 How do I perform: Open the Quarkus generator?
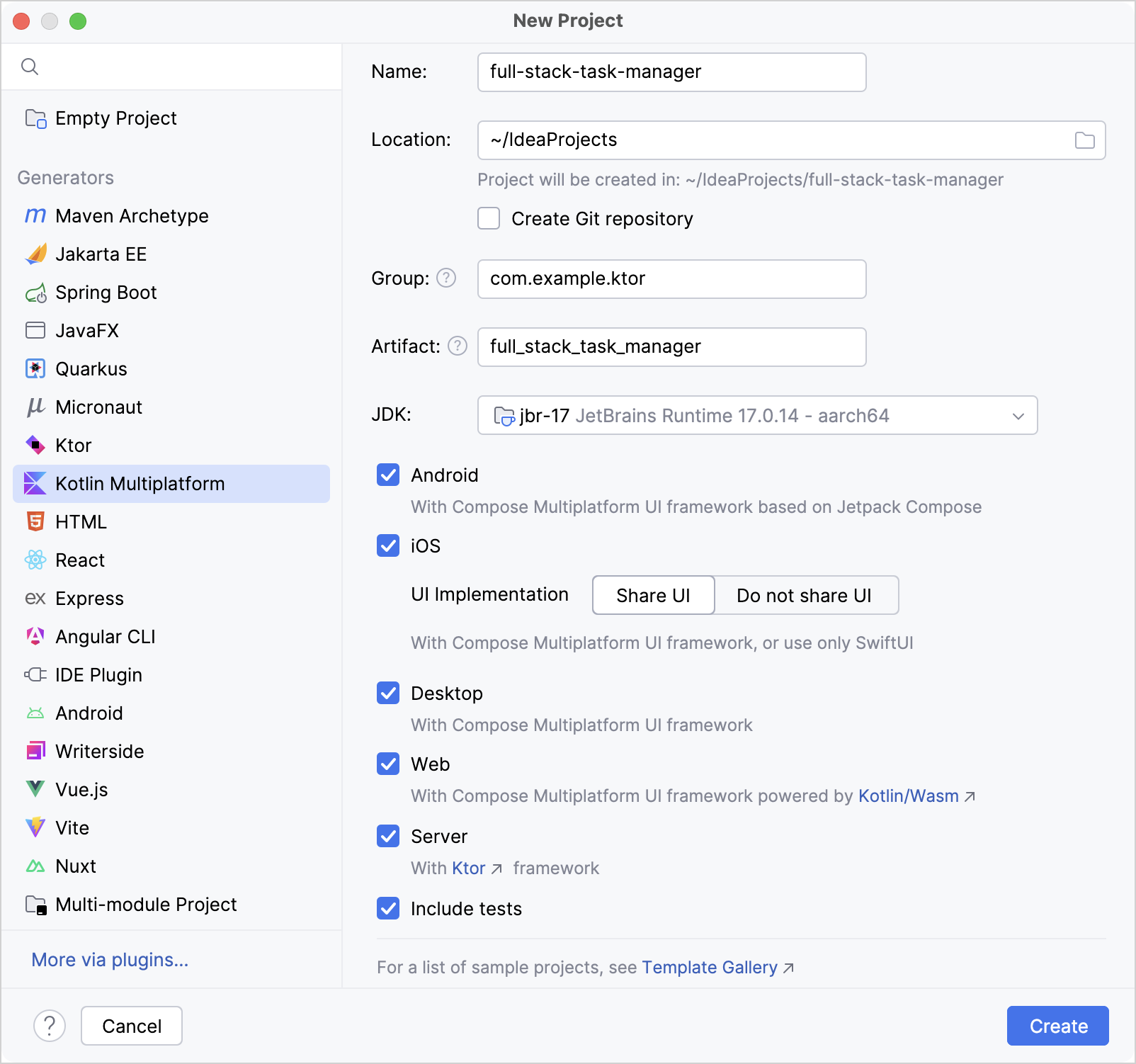[91, 368]
